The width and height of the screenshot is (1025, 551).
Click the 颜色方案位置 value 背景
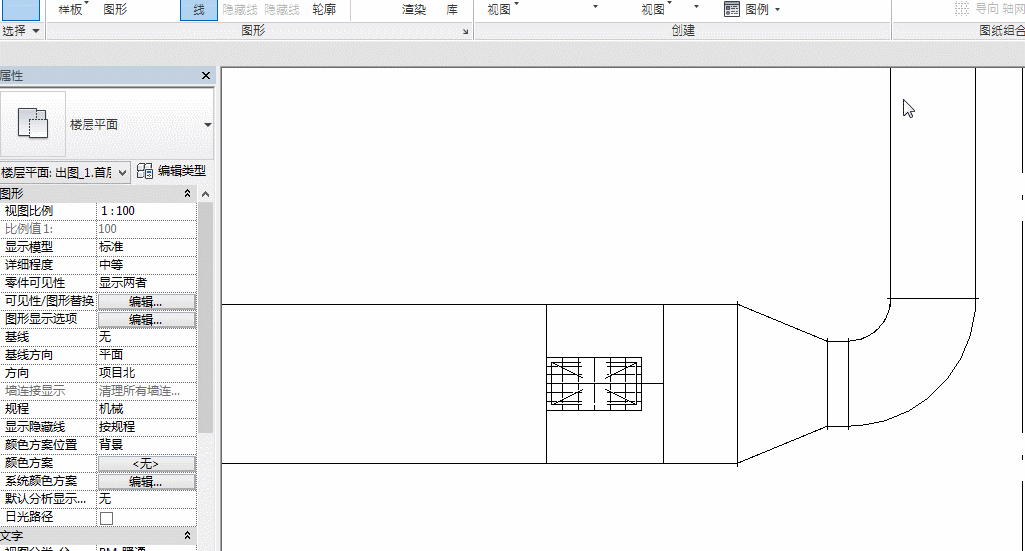coord(146,445)
